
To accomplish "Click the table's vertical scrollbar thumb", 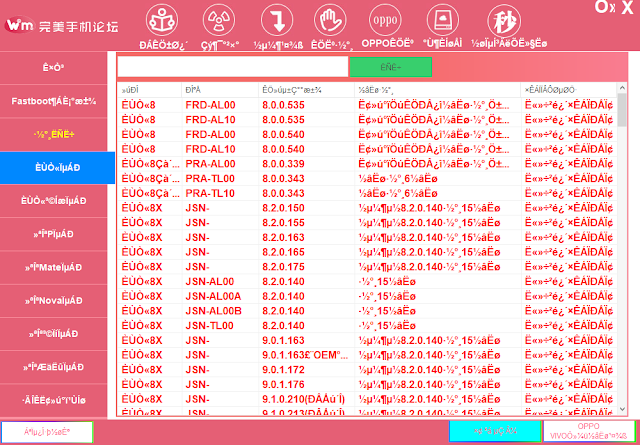I will (x=622, y=110).
